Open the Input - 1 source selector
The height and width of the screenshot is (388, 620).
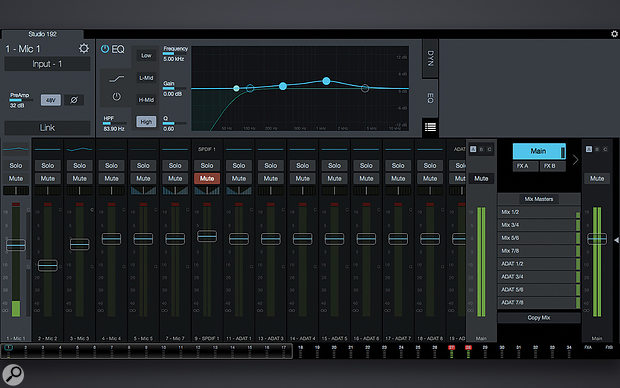[47, 64]
